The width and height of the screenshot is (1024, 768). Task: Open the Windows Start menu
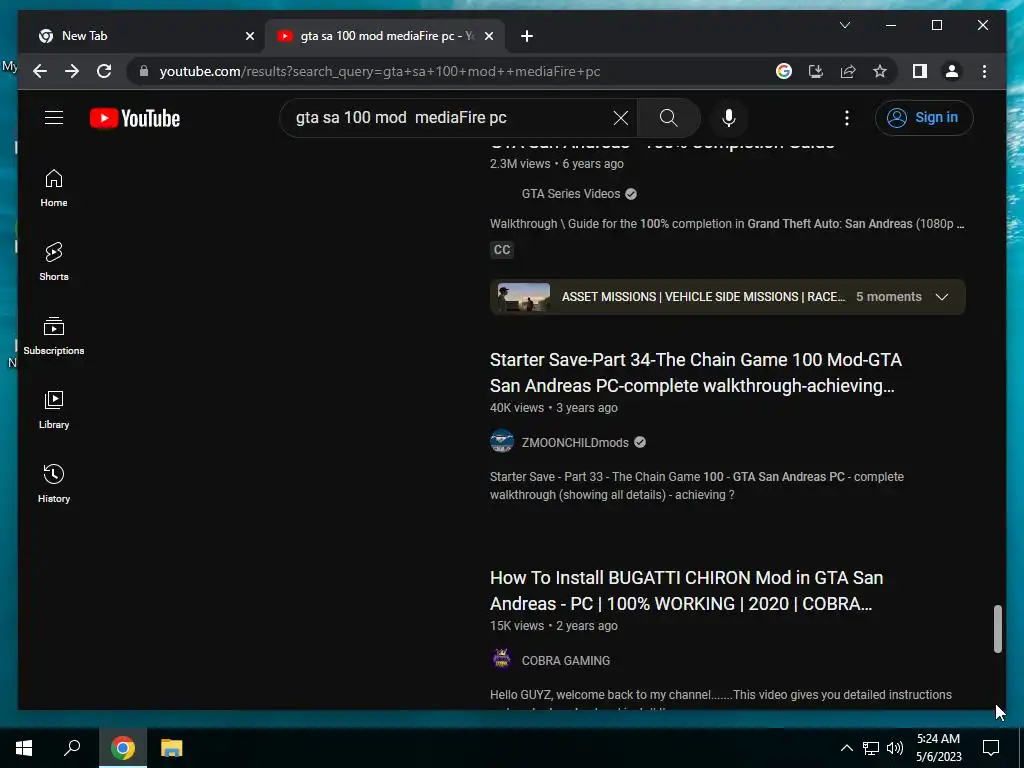[24, 748]
